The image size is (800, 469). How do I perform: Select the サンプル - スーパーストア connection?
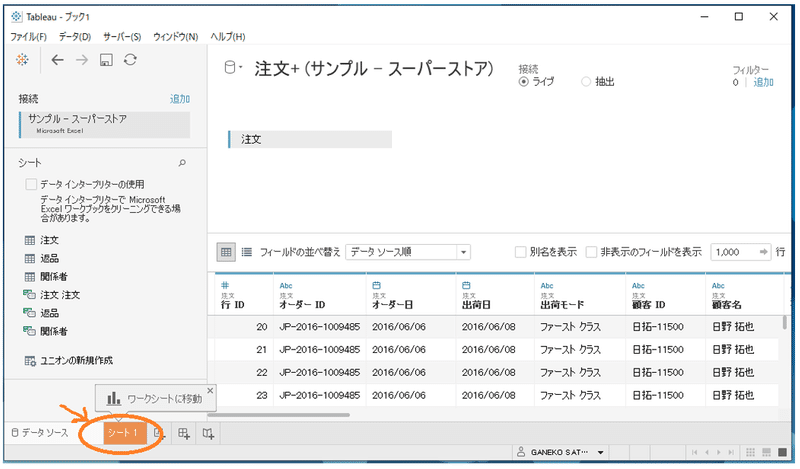[x=105, y=125]
